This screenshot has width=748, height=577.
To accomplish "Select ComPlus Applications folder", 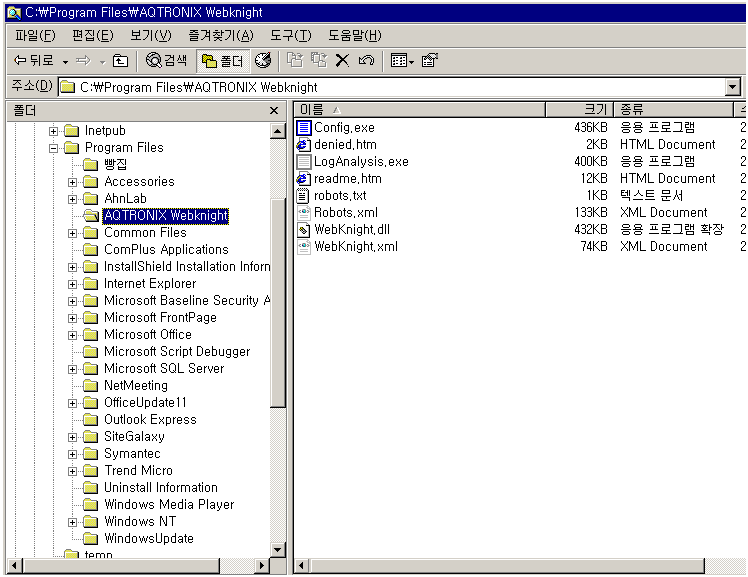I will [x=166, y=249].
